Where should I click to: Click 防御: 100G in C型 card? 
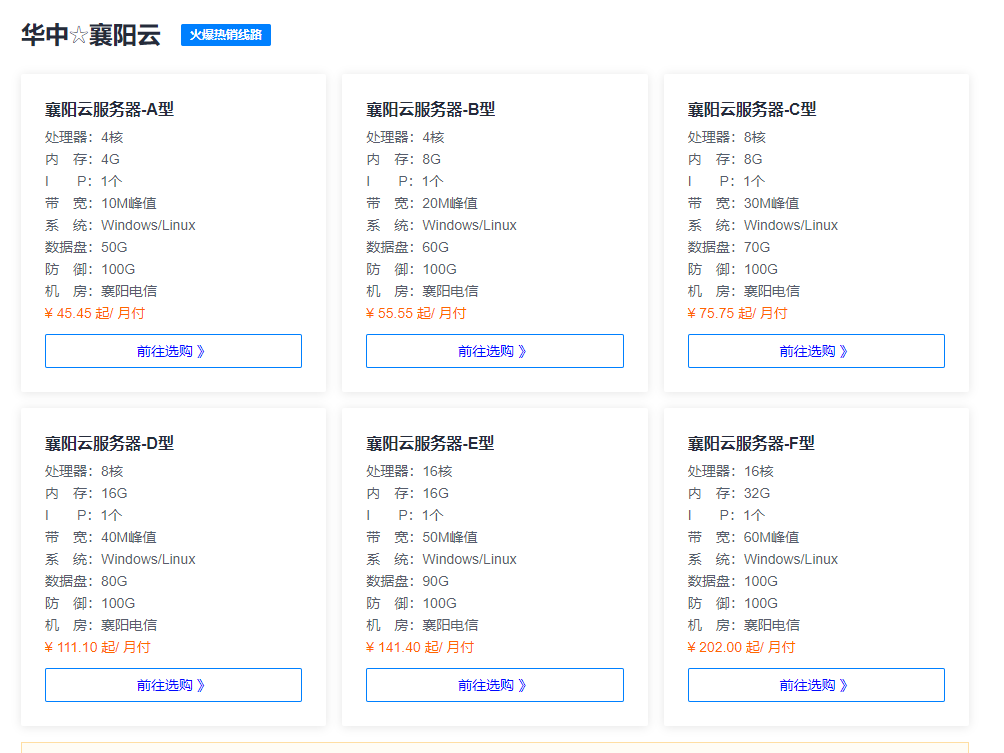tap(733, 270)
